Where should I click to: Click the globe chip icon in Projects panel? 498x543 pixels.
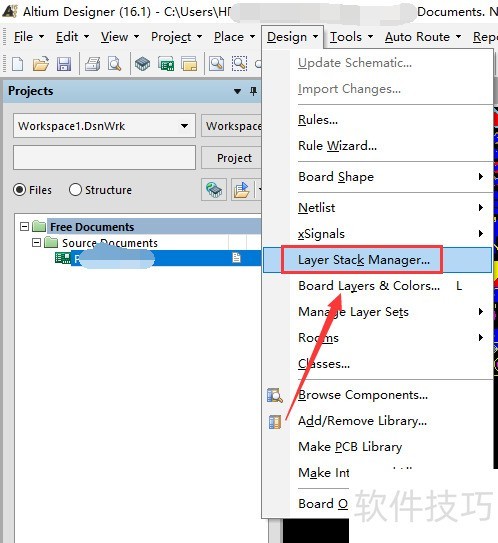[x=214, y=190]
